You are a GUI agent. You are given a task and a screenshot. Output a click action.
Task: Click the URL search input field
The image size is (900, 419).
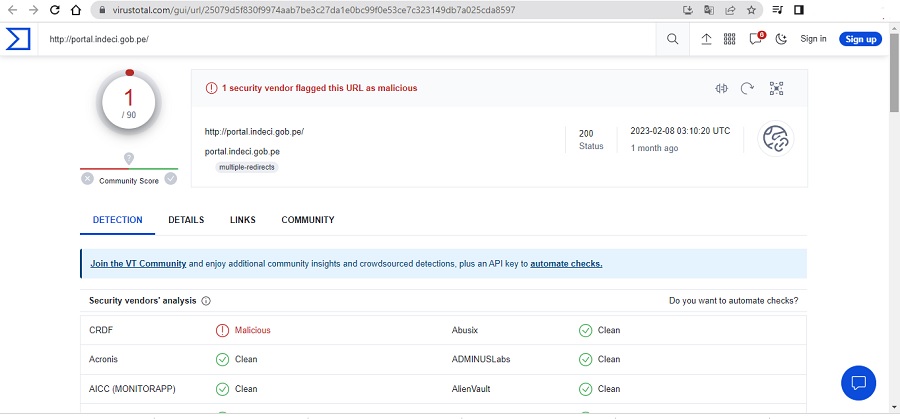(x=350, y=39)
